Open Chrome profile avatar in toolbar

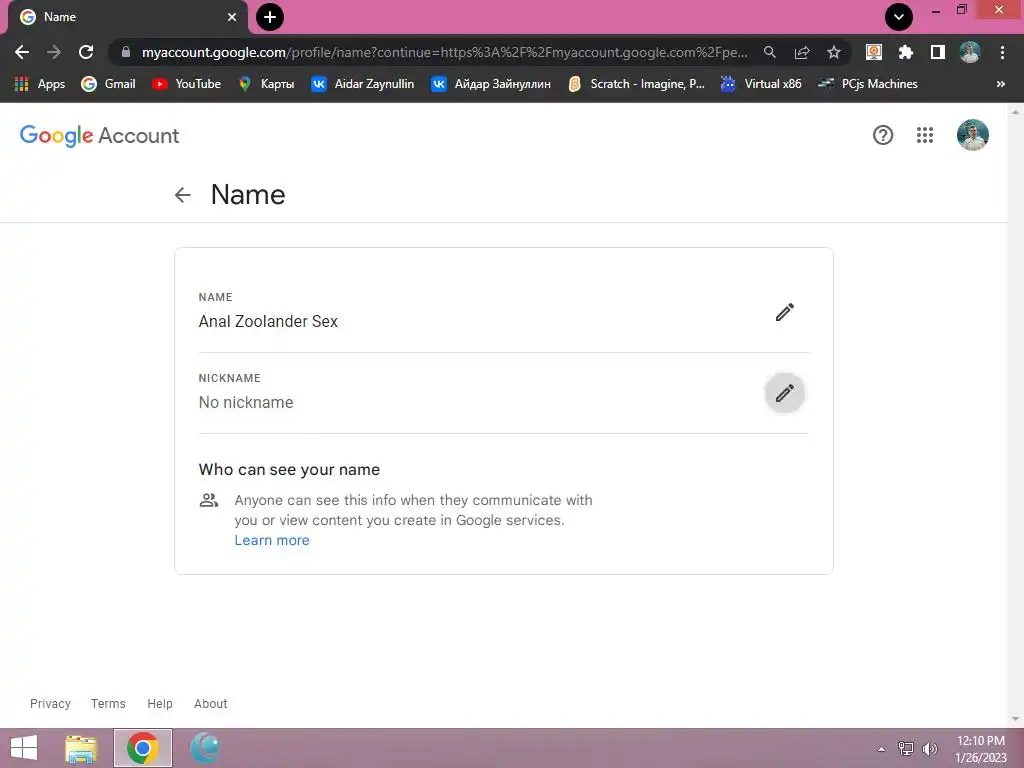click(x=970, y=52)
